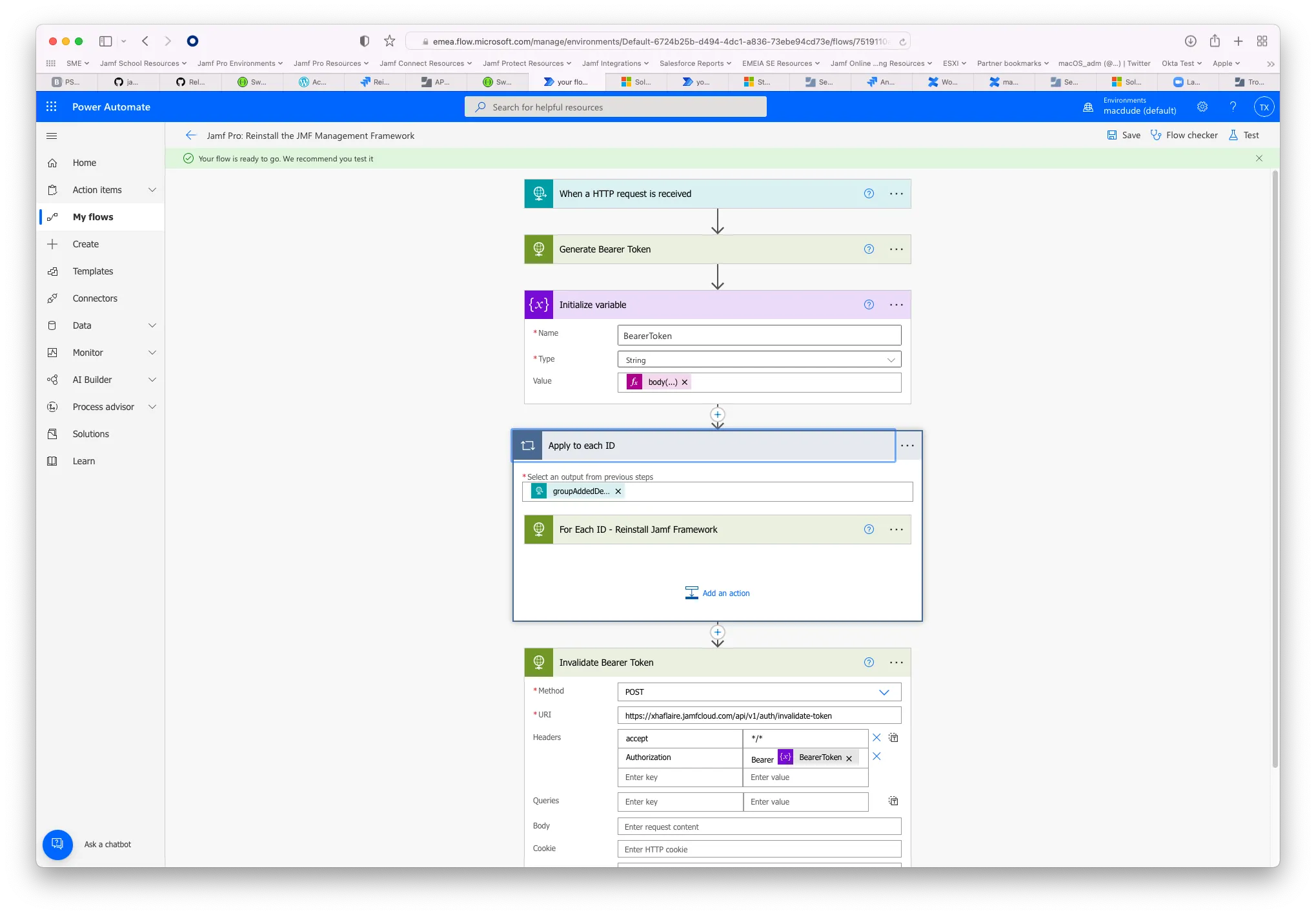
Task: Open the Connectors section
Action: click(x=95, y=298)
